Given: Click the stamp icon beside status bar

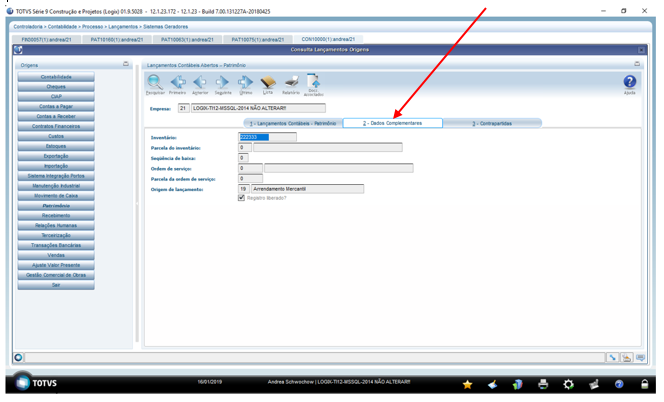Looking at the screenshot, I should tap(626, 358).
